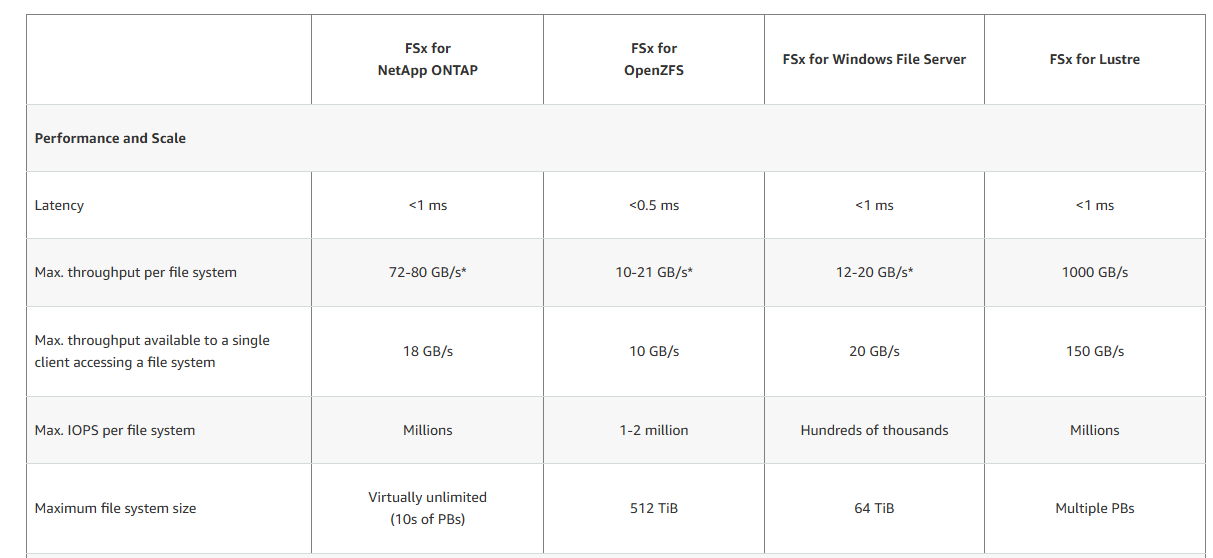Click the Maximum file system size label

(115, 508)
